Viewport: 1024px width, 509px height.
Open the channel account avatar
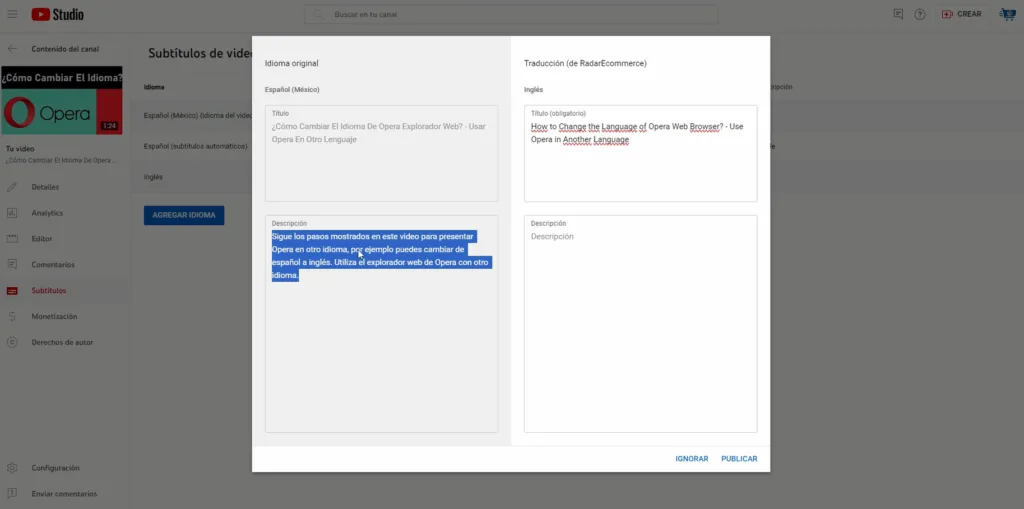tap(1008, 14)
